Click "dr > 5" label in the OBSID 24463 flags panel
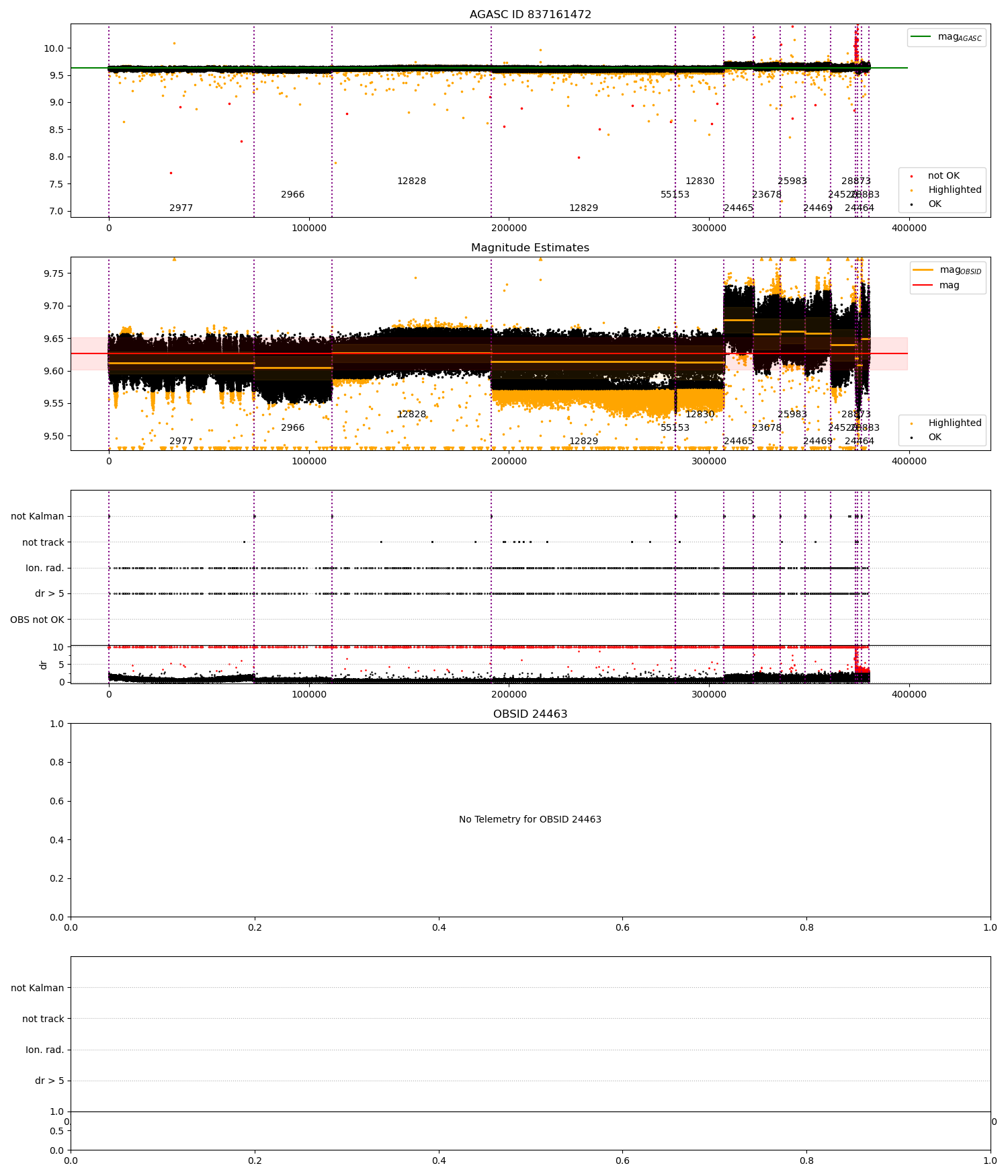This screenshot has height=1176, width=1008. pos(50,1081)
